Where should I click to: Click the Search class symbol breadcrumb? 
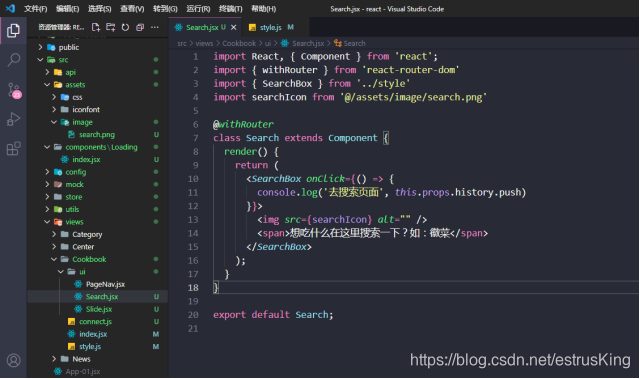pyautogui.click(x=350, y=43)
